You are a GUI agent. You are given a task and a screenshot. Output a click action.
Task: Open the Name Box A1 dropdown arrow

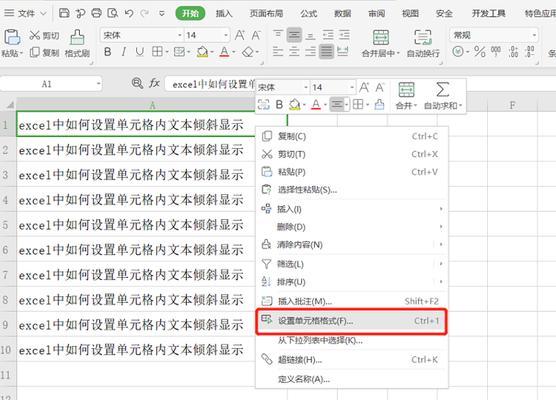pos(98,84)
